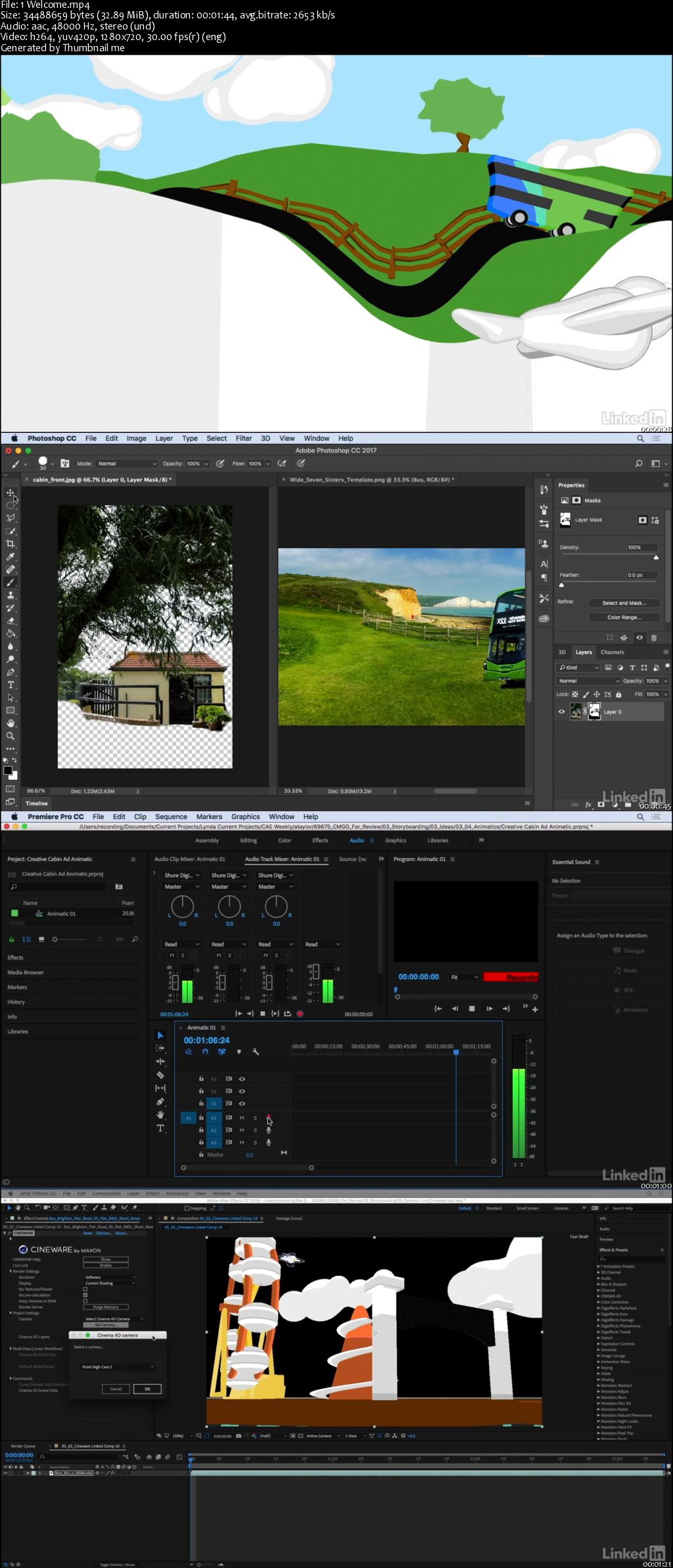Open Audio Clip Mixer tab in Premiere
Screen dimensions: 673x1568
click(x=189, y=859)
